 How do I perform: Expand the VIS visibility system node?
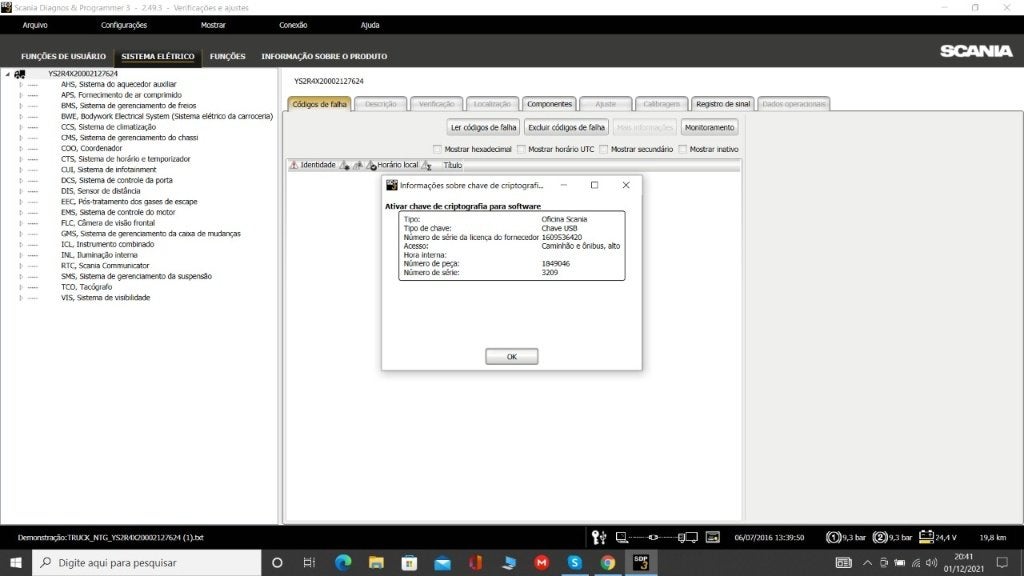click(21, 298)
